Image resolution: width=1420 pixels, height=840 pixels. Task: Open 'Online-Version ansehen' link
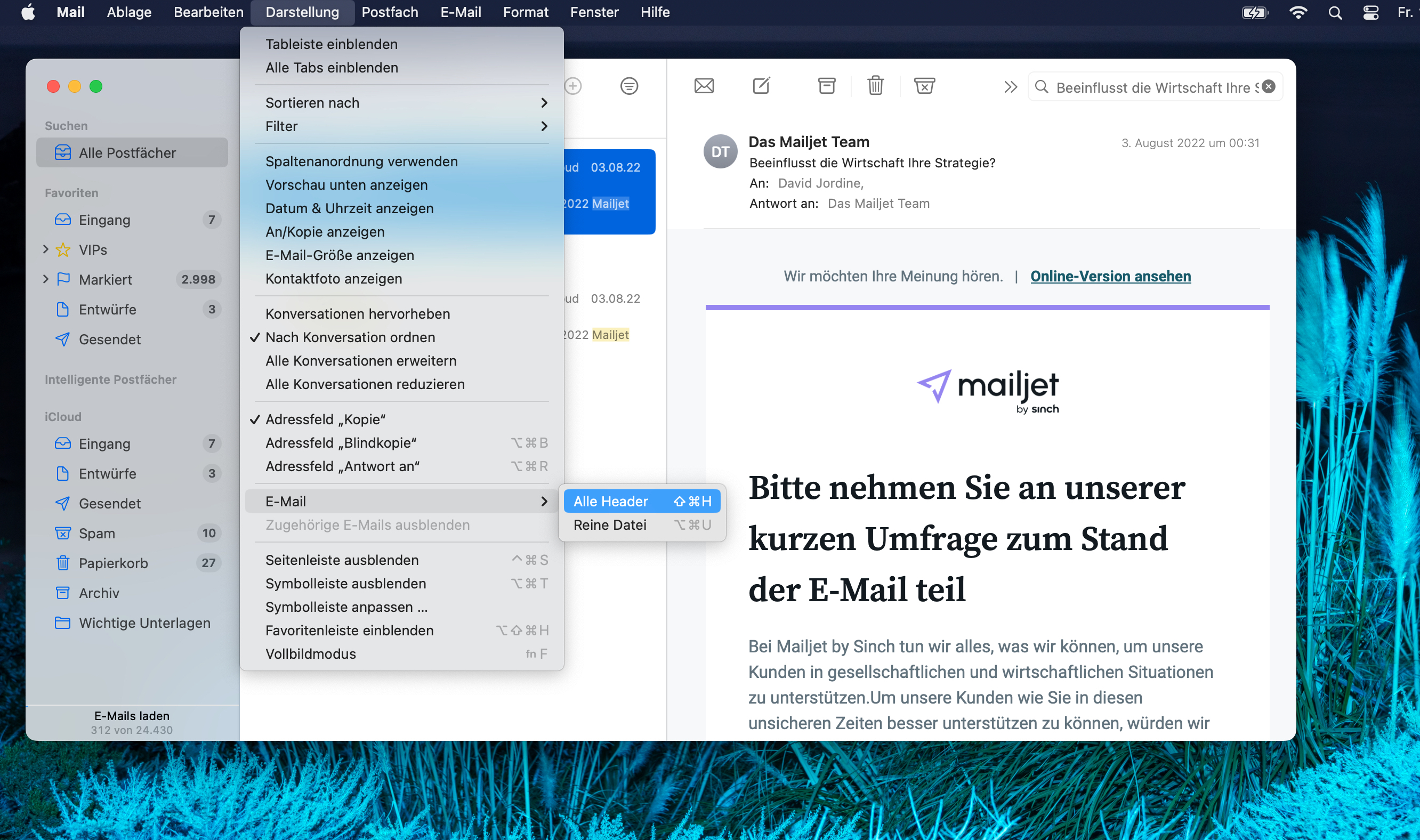point(1110,276)
